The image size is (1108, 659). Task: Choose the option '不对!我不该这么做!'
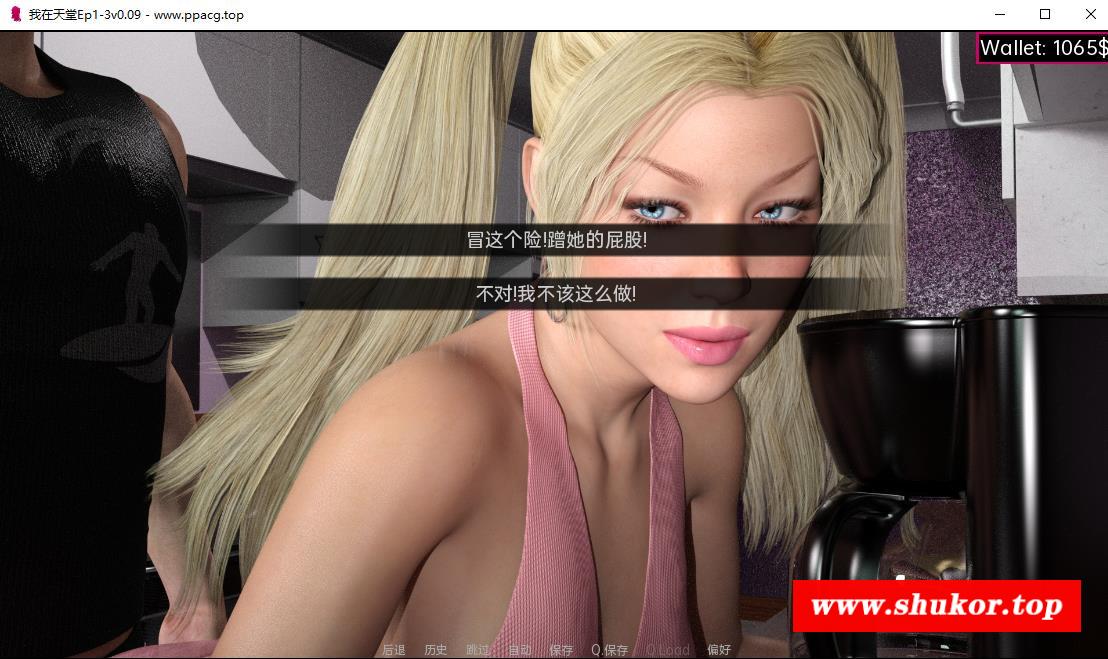coord(556,293)
